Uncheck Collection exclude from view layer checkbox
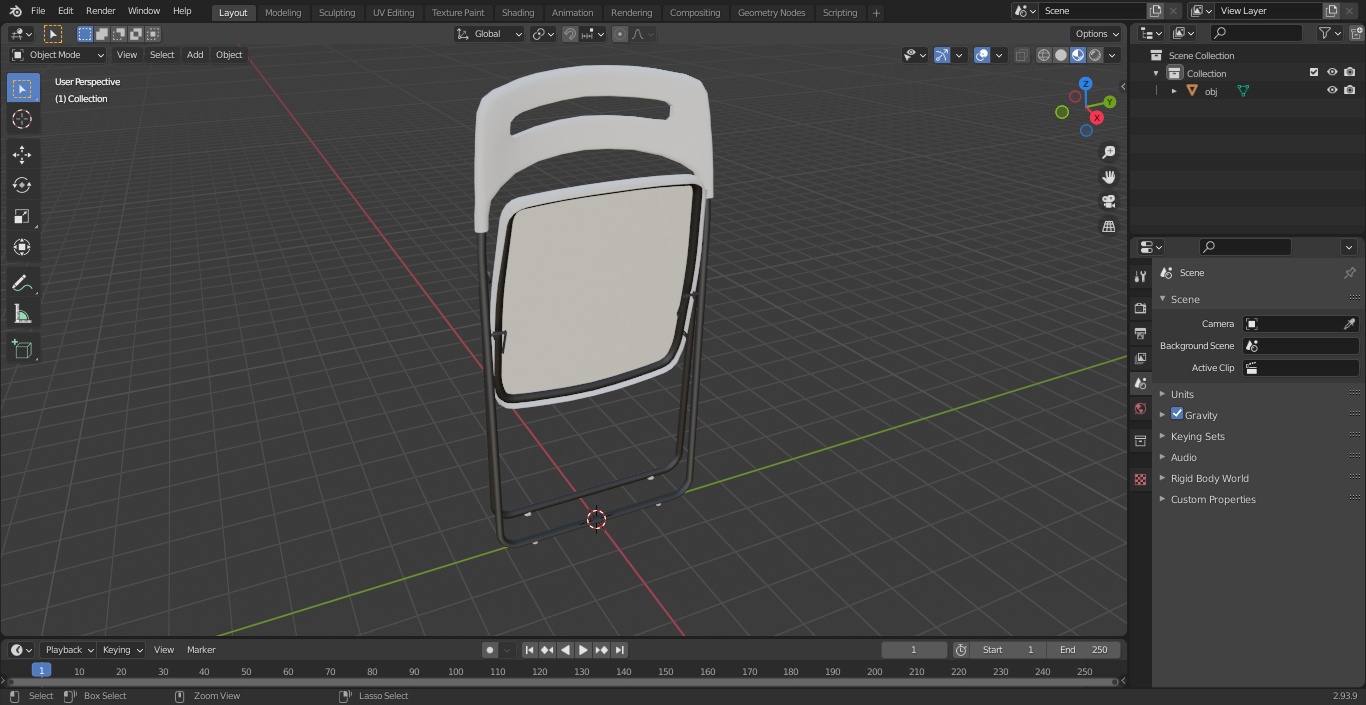This screenshot has height=705, width=1366. tap(1314, 72)
